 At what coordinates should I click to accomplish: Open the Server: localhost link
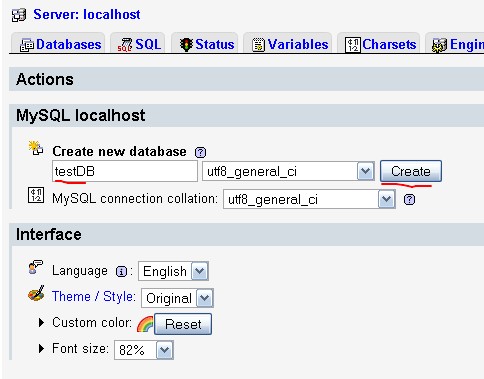[87, 14]
